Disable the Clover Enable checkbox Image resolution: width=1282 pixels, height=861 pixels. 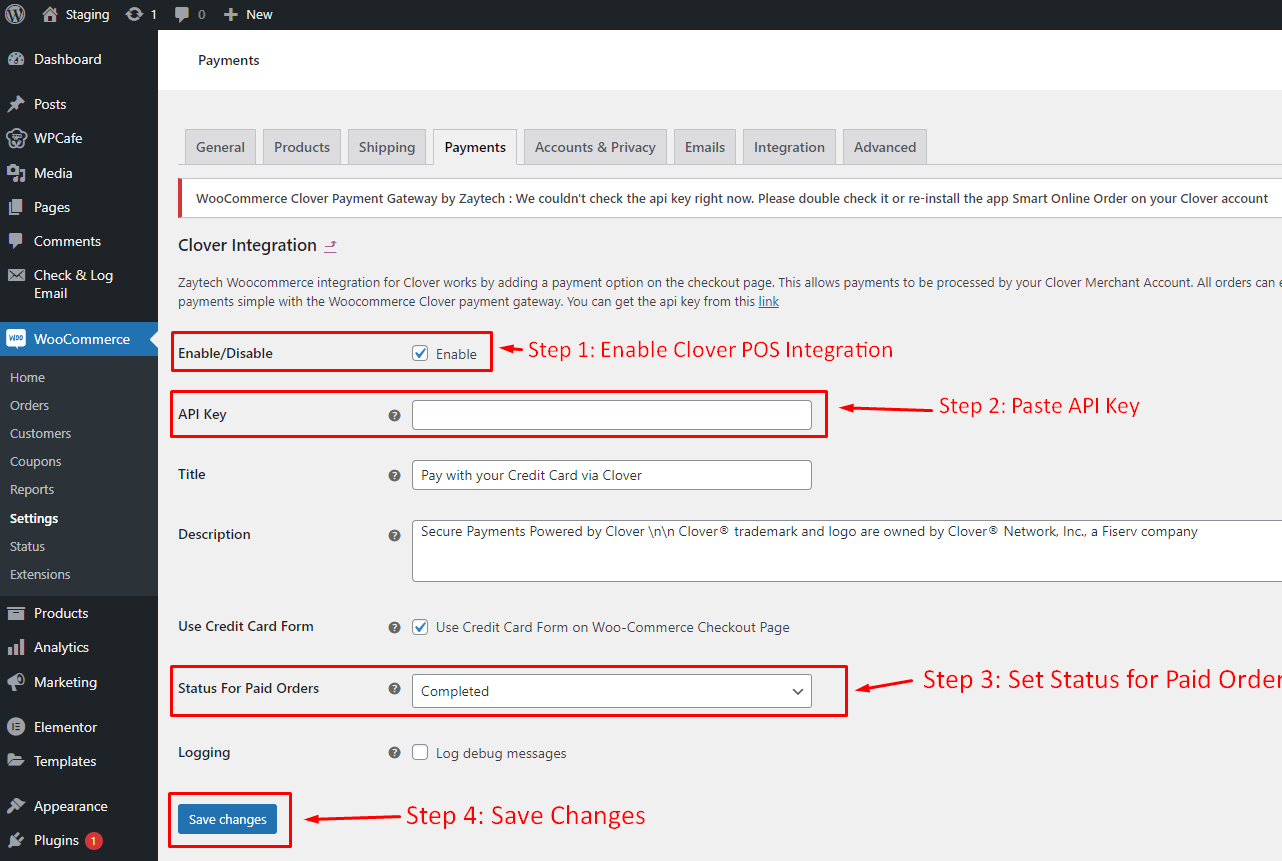[420, 352]
